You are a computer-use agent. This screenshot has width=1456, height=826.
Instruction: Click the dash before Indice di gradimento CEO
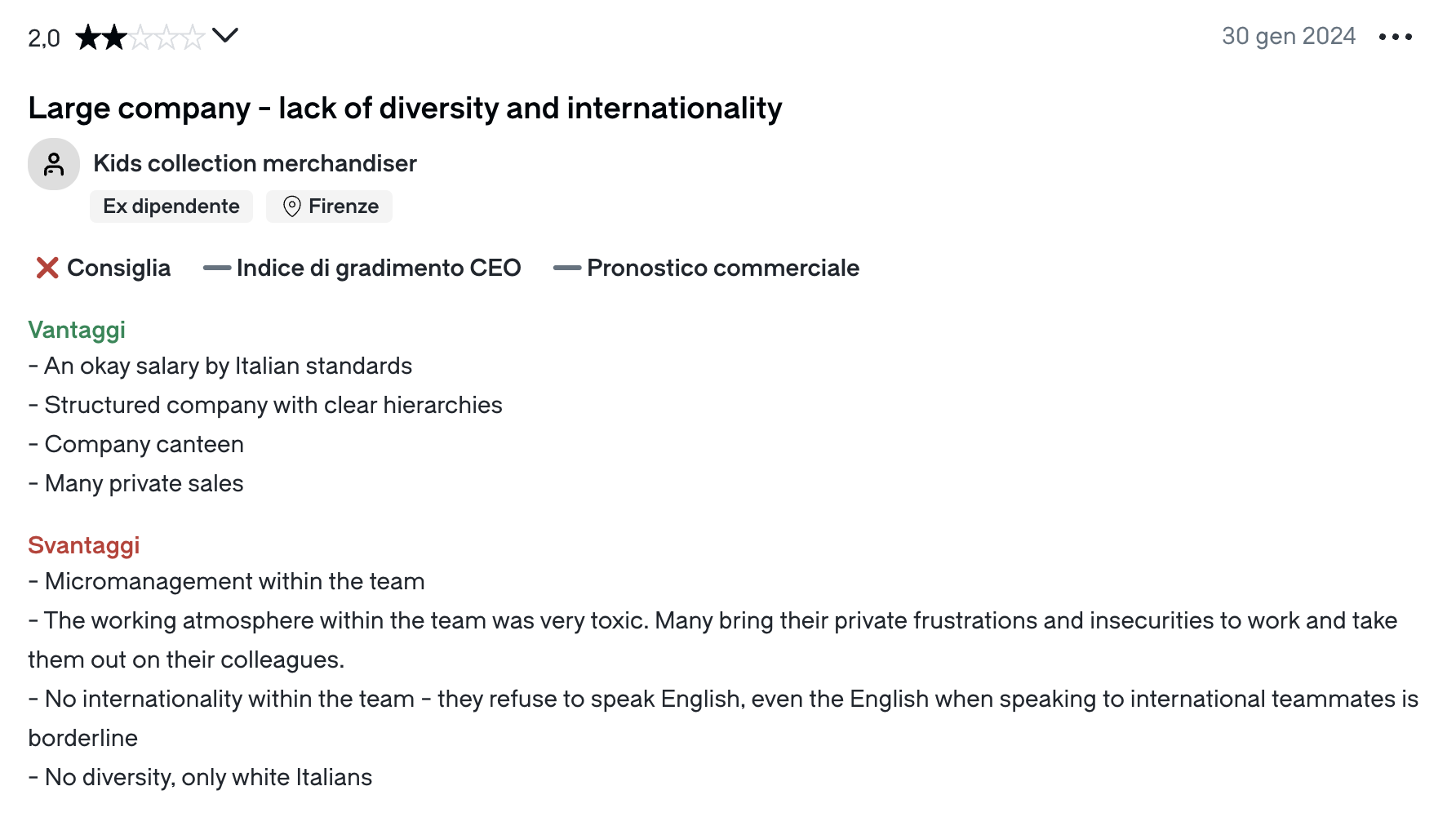tap(216, 268)
